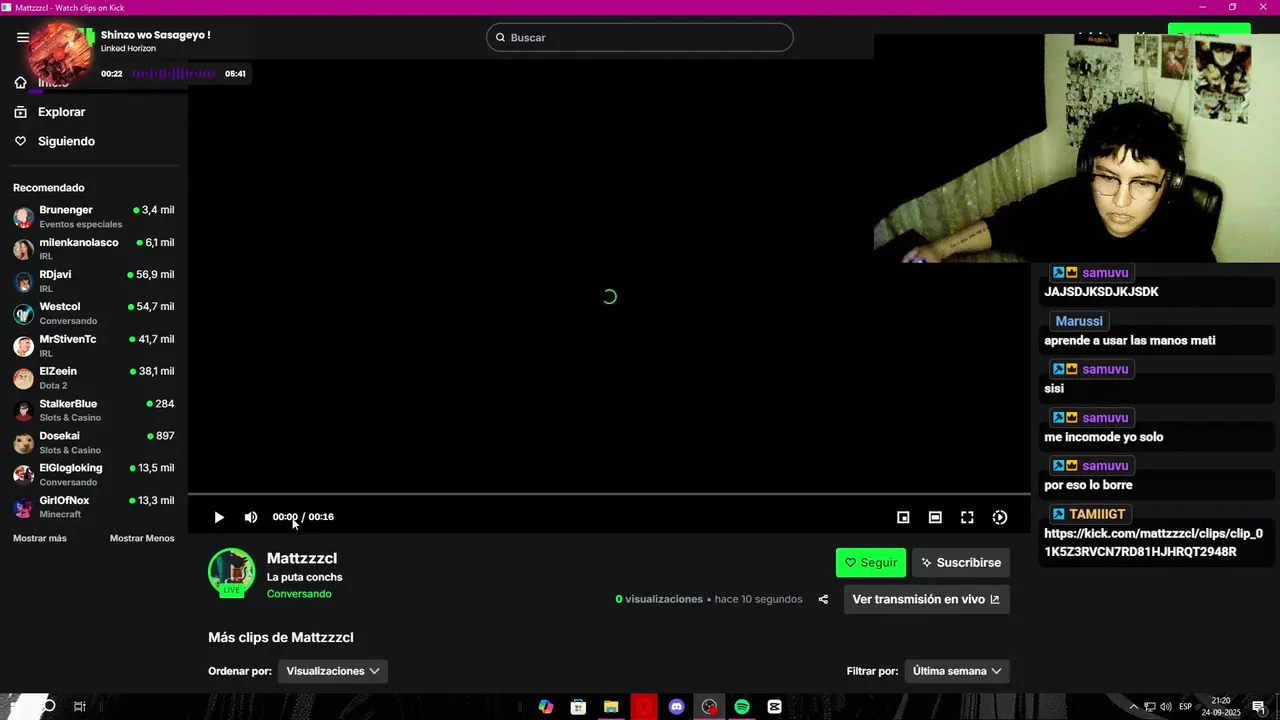The height and width of the screenshot is (720, 1280).
Task: Enter fullscreen on the clip player
Action: 967,517
